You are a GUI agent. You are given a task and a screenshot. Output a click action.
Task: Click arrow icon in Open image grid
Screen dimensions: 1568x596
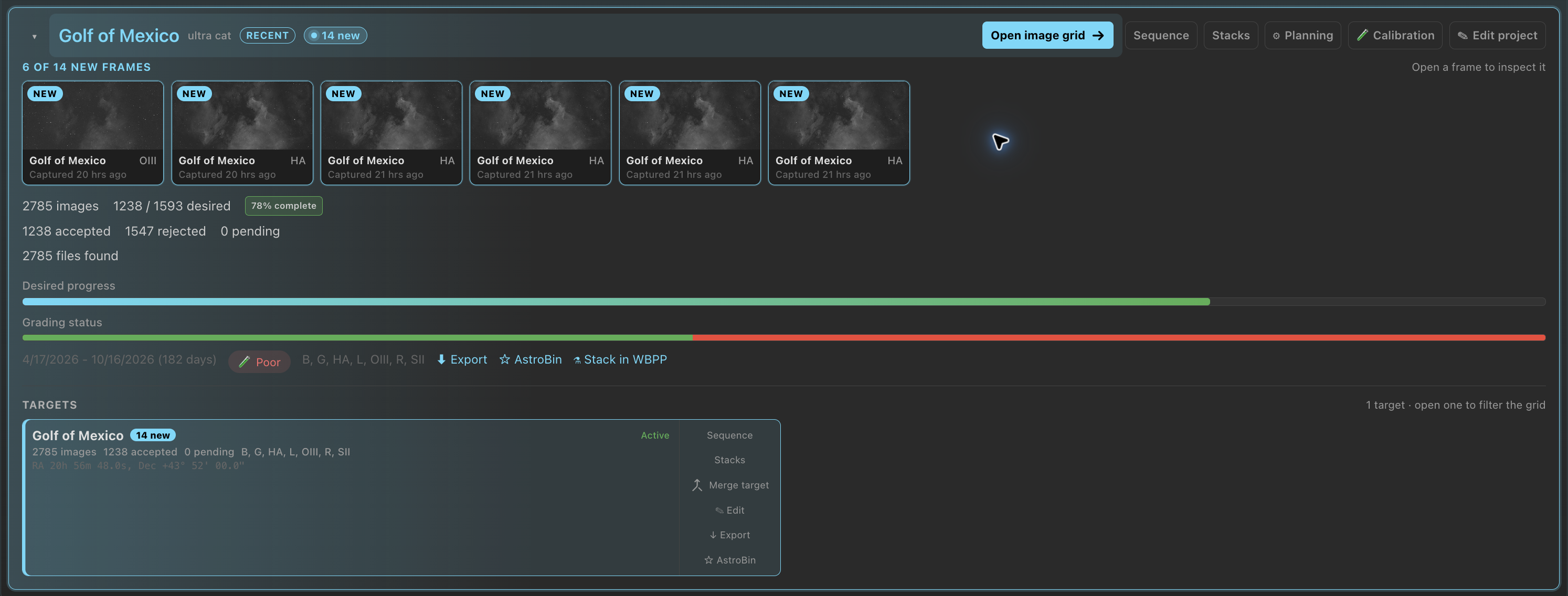(1098, 35)
